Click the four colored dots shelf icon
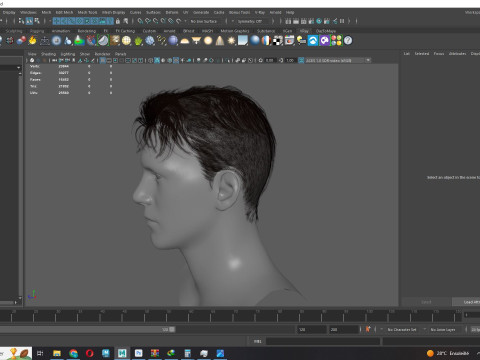The width and height of the screenshot is (480, 360). click(337, 41)
